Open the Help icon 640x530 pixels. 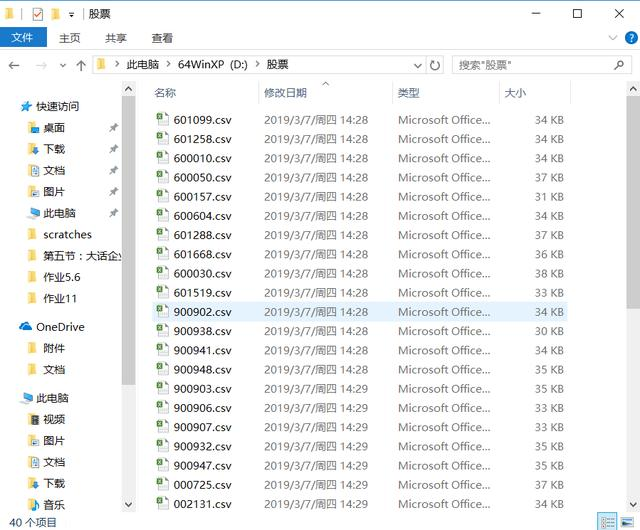[x=631, y=38]
